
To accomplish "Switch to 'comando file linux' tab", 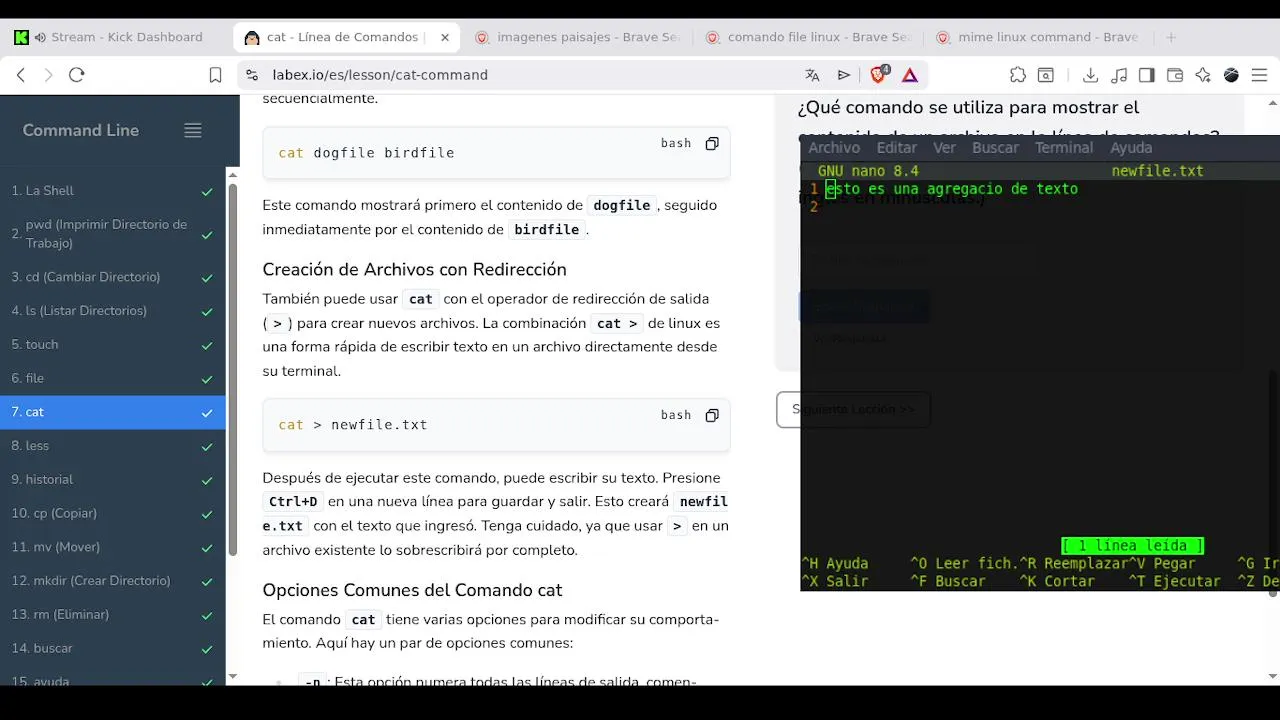I will tap(808, 37).
